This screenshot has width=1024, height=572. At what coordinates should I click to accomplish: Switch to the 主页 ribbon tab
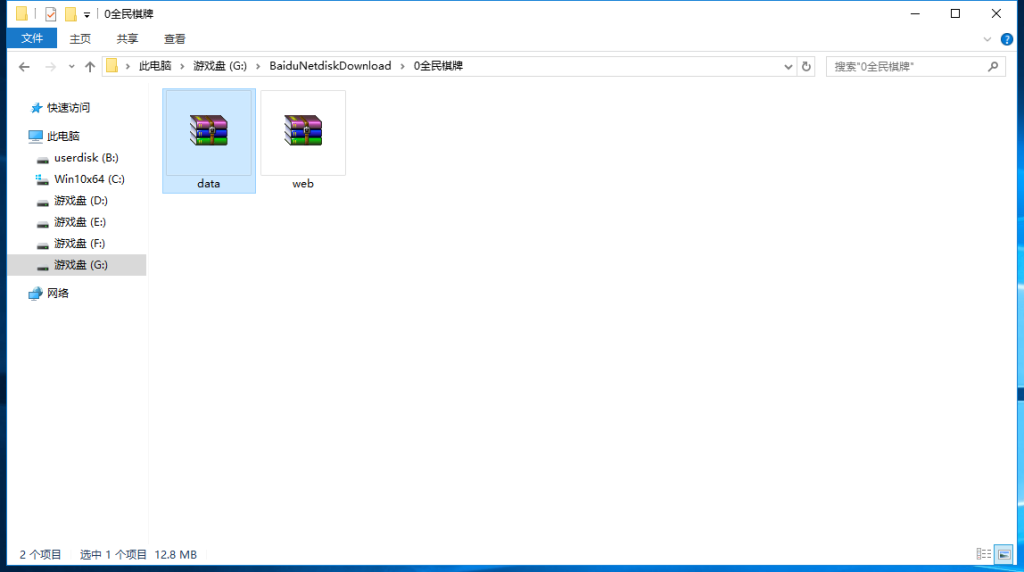[80, 39]
